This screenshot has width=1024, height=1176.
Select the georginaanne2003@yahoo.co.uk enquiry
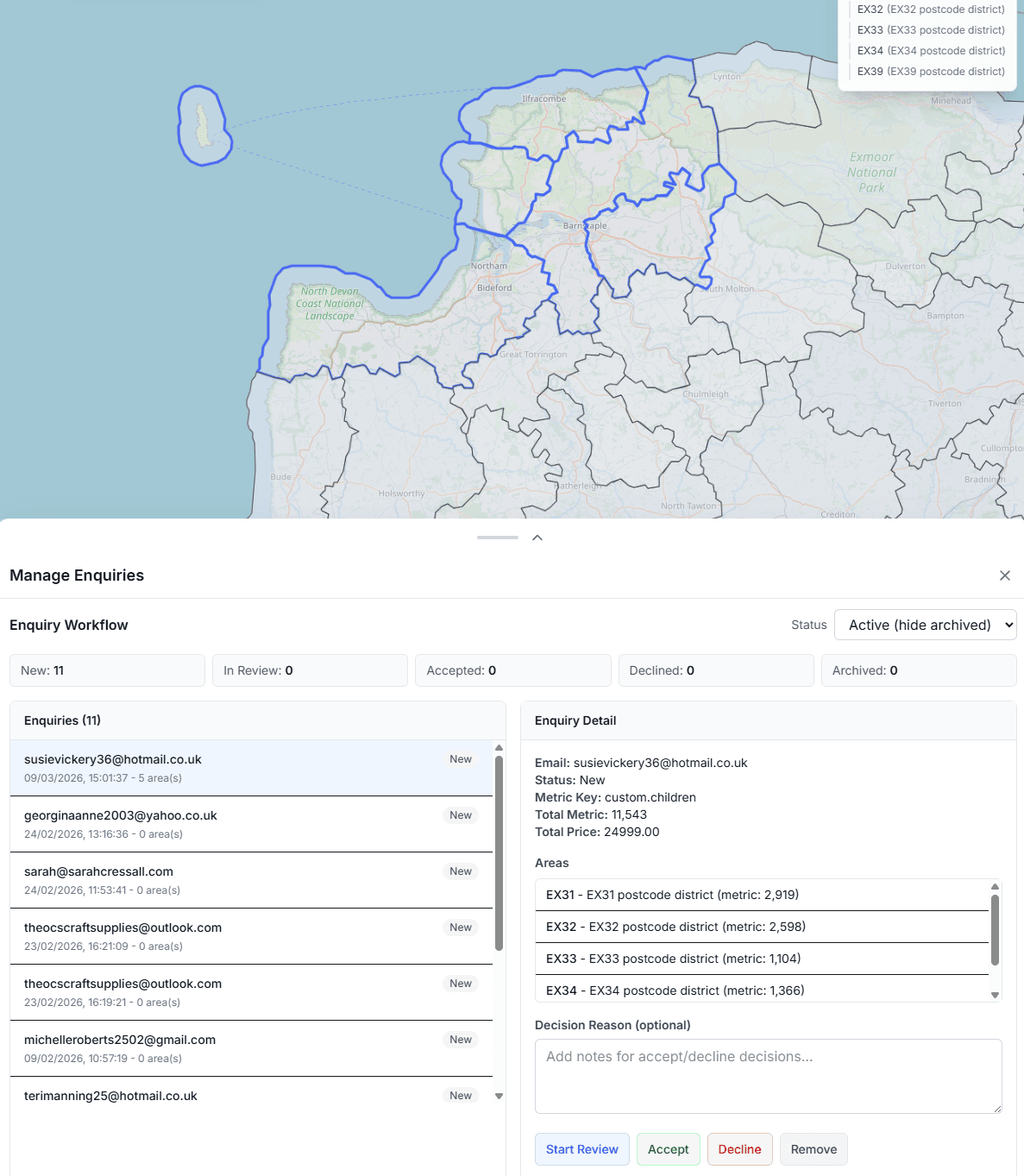(x=250, y=823)
